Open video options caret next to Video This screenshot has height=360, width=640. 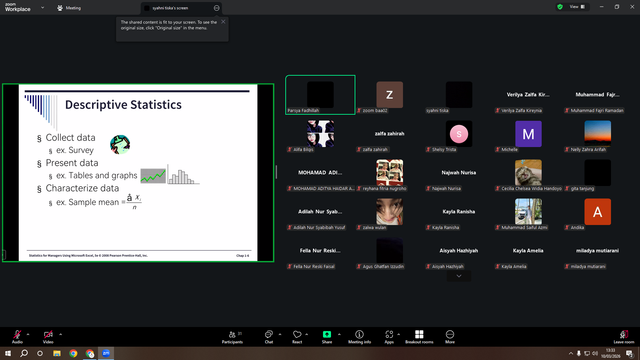60,334
